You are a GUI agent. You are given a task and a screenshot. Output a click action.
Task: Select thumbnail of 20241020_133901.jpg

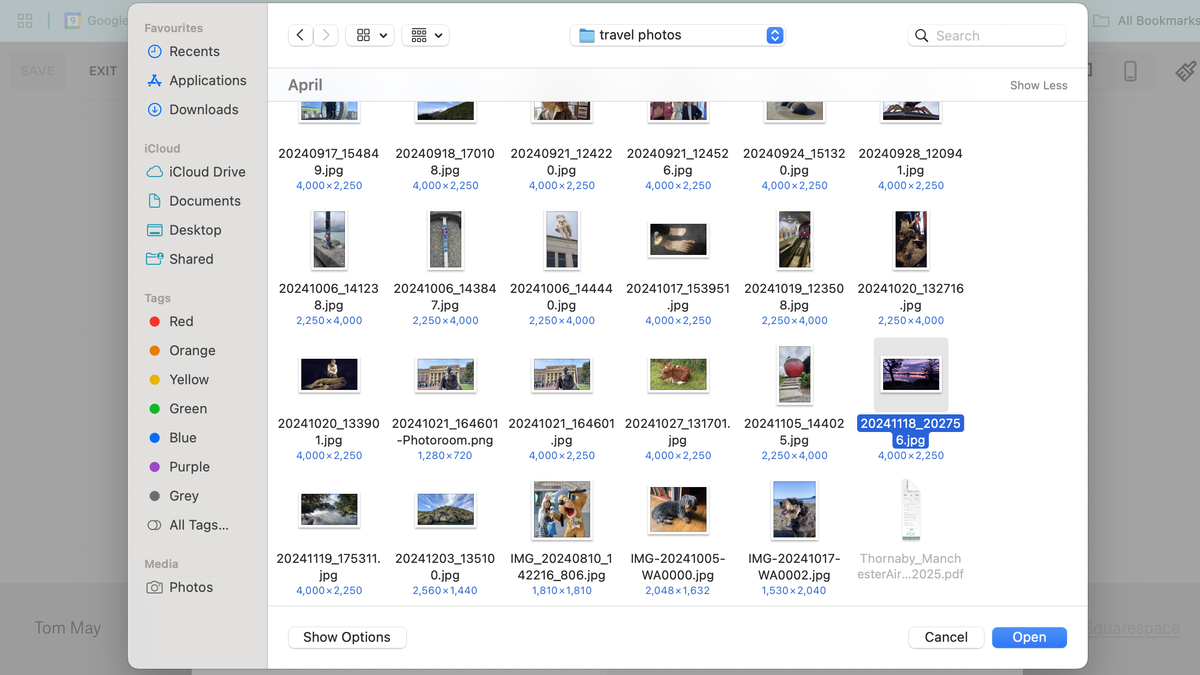(329, 375)
